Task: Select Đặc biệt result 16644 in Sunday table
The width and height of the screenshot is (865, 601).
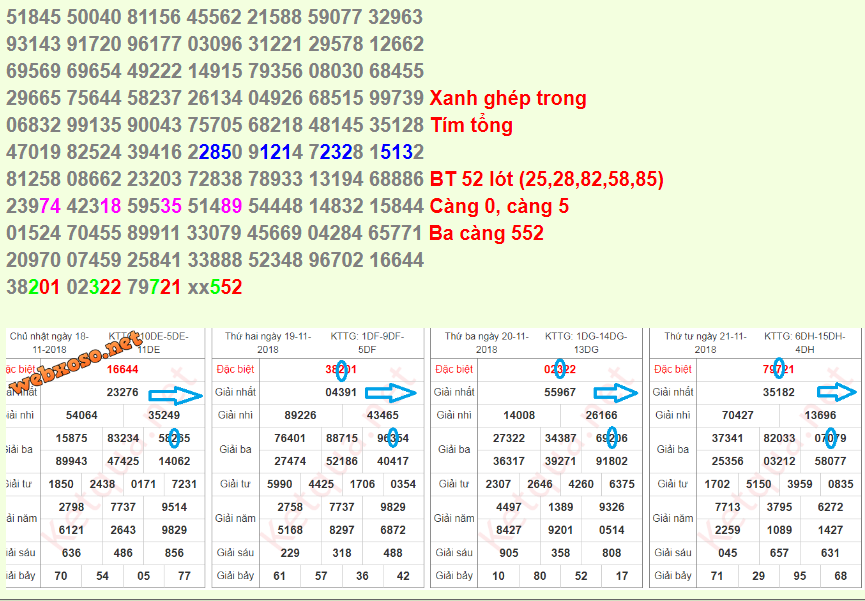Action: tap(123, 369)
